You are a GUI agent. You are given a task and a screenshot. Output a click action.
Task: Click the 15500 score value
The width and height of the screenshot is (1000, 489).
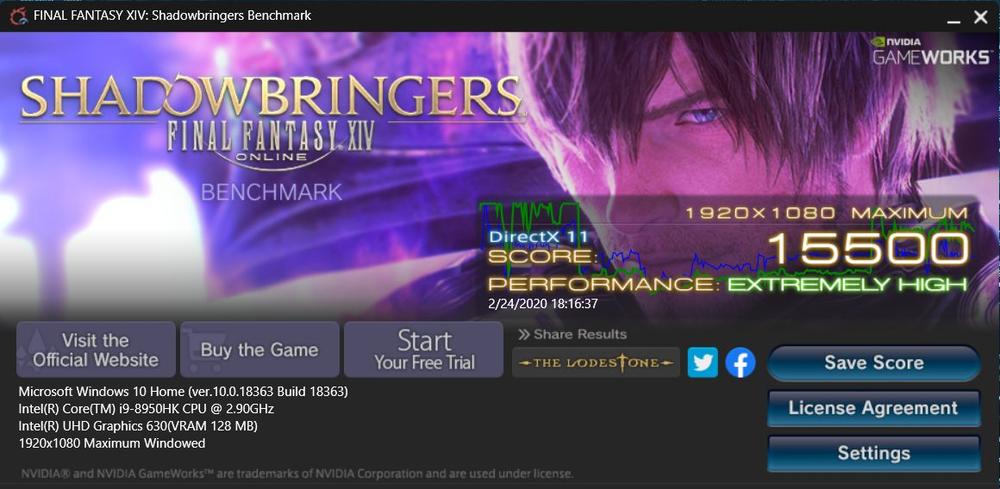(868, 249)
